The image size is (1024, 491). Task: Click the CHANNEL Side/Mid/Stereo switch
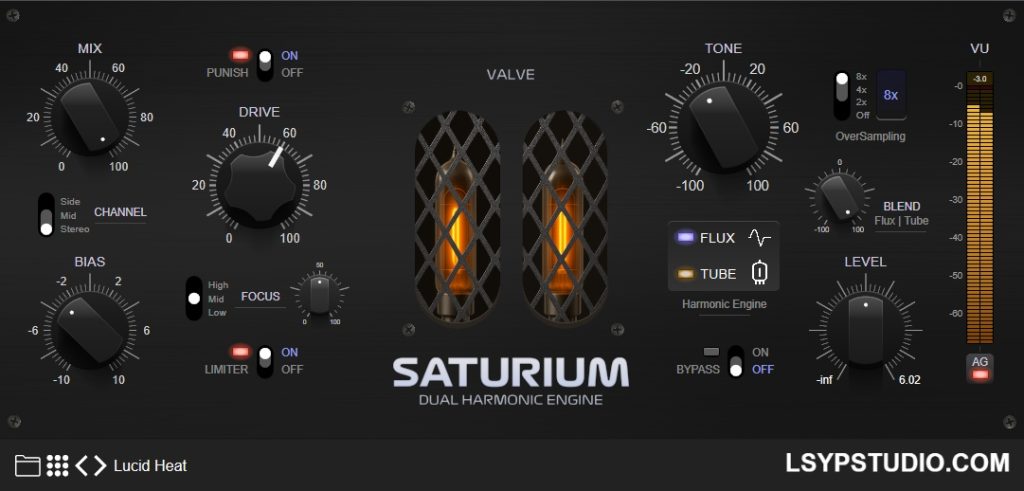46,215
